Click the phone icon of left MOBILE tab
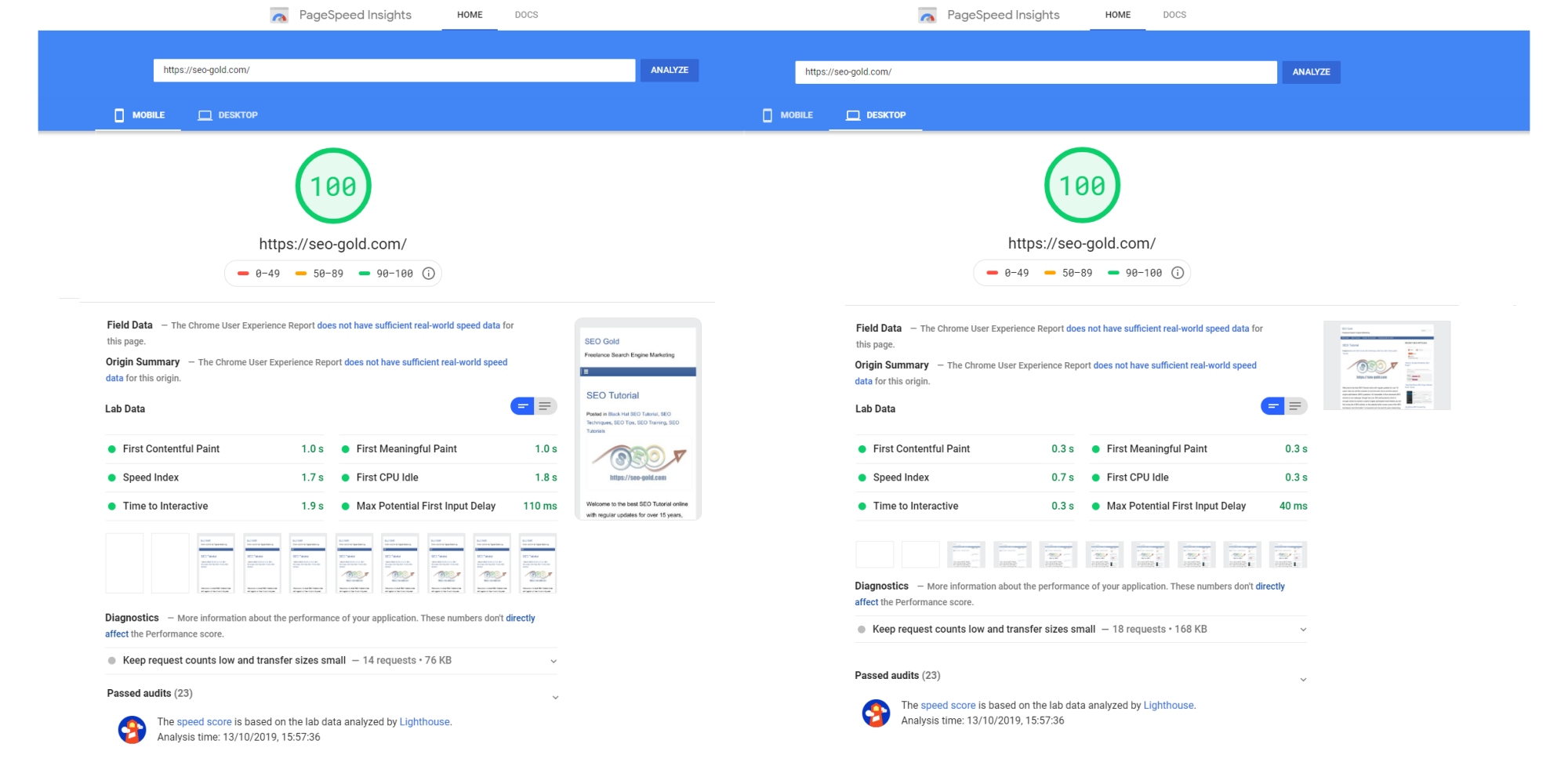 coord(119,115)
